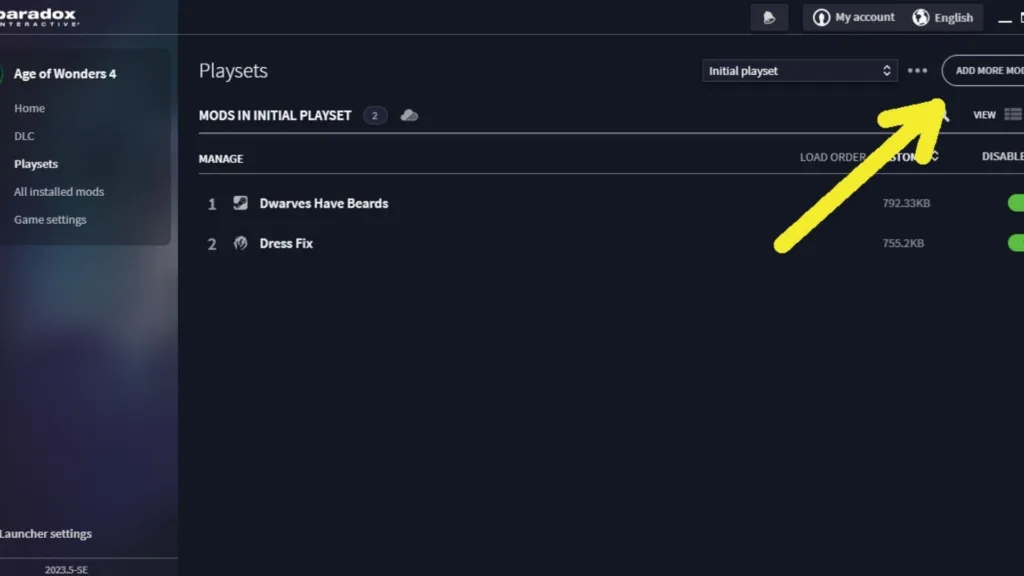Click the Dwarves Have Beards mod icon
Image resolution: width=1024 pixels, height=576 pixels.
point(240,203)
